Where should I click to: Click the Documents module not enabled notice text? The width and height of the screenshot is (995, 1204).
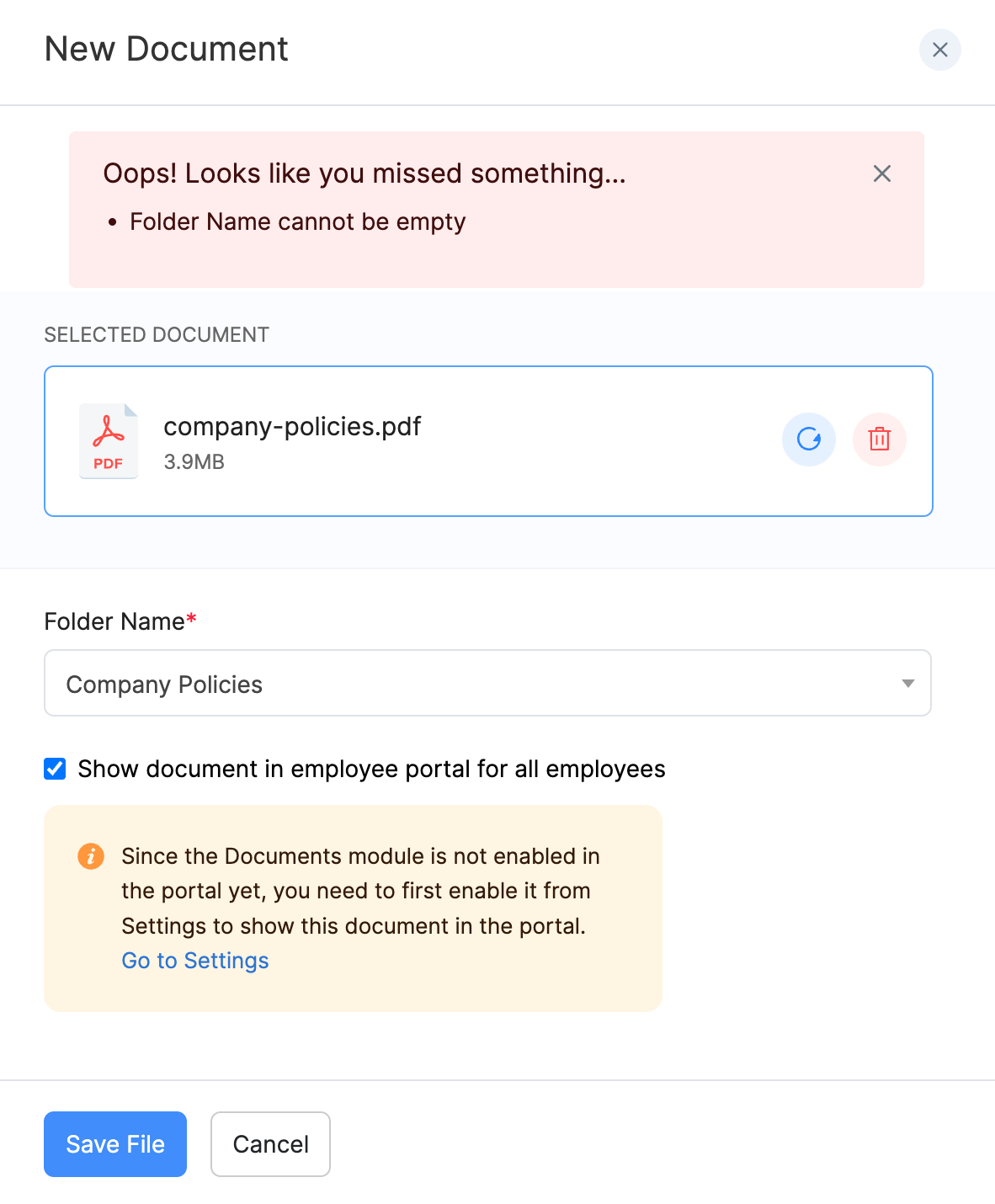[360, 891]
